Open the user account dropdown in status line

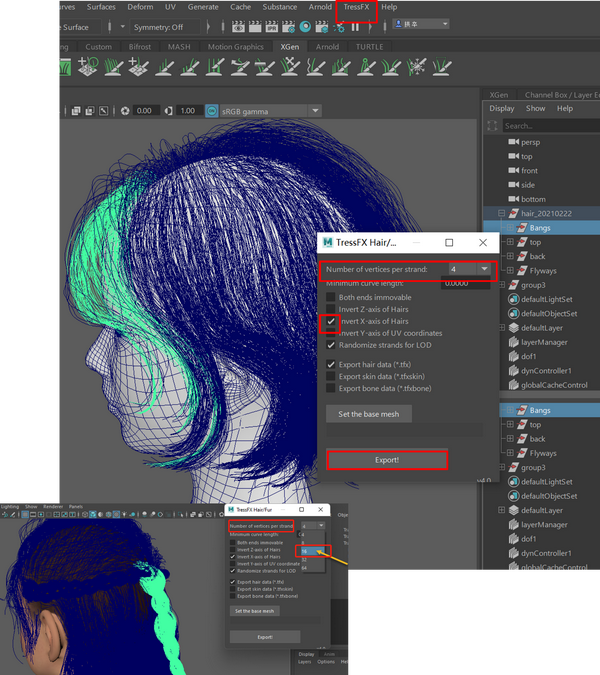tap(421, 24)
